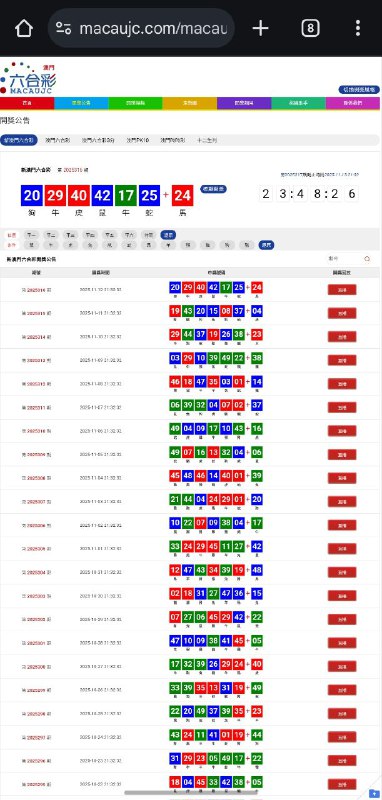The height and width of the screenshot is (800, 382).
Task: Open the tab switcher showing 8 tabs
Action: point(310,28)
